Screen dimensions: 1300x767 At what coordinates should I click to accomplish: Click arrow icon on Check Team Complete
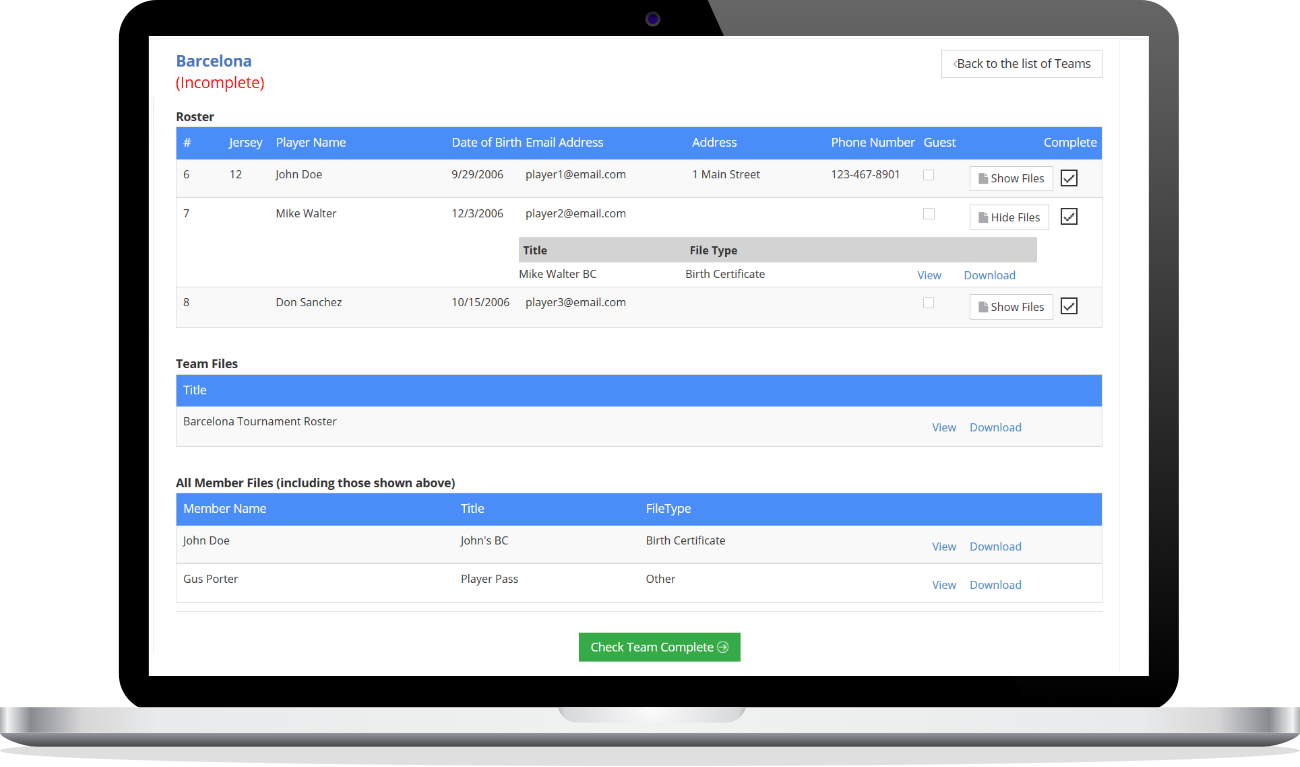[x=723, y=648]
